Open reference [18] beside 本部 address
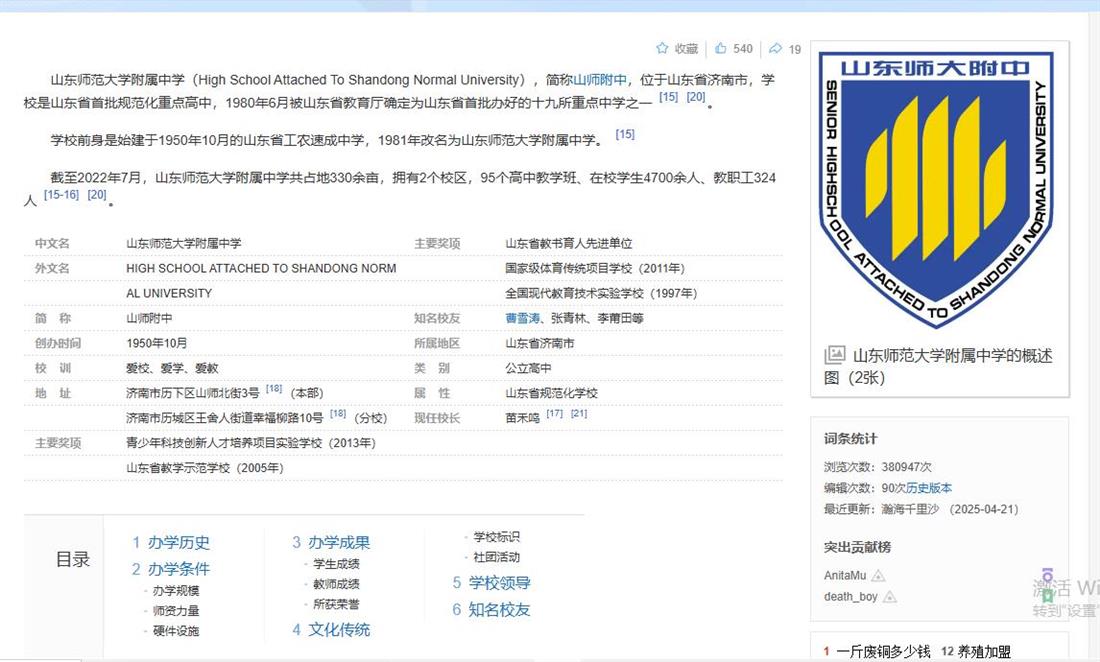This screenshot has width=1100, height=662. pyautogui.click(x=274, y=389)
